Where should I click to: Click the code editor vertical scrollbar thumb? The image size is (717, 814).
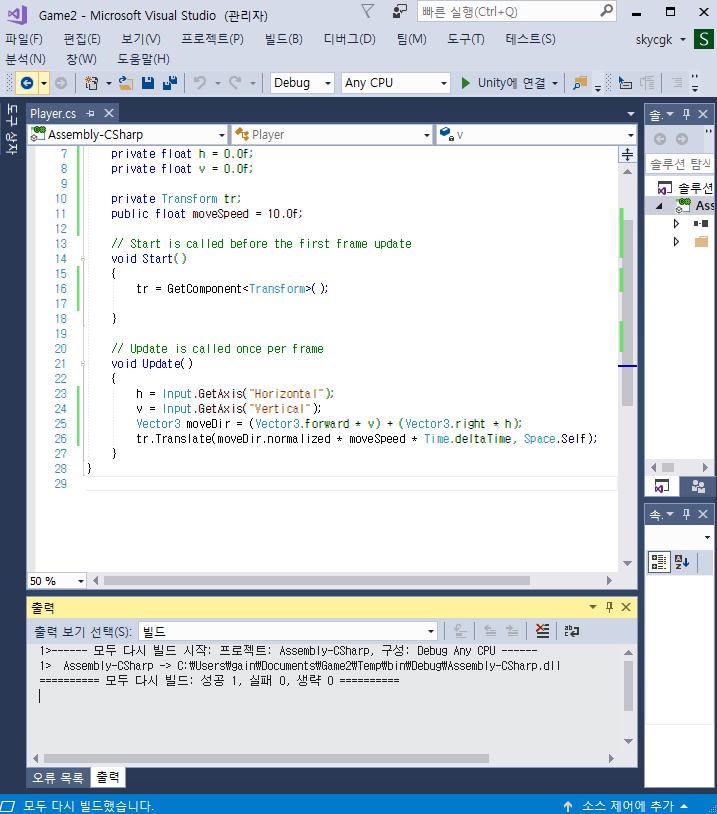tap(627, 313)
